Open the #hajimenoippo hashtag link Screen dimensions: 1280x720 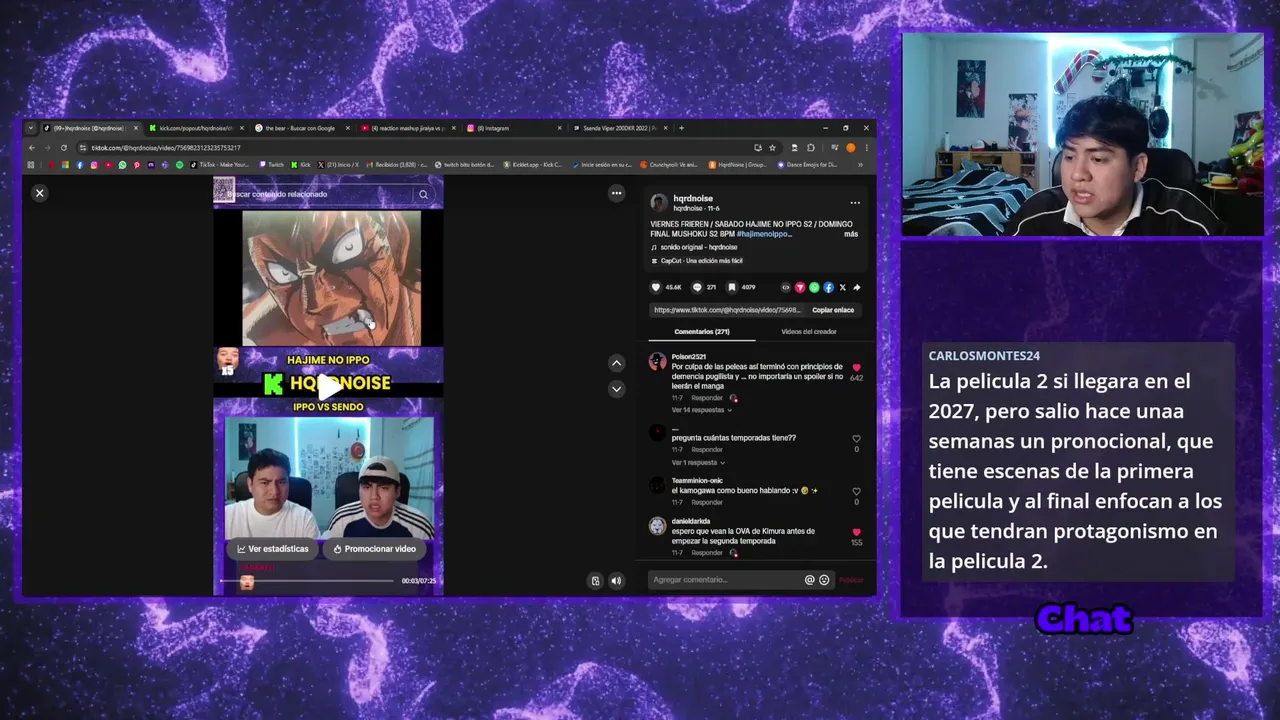pos(765,234)
